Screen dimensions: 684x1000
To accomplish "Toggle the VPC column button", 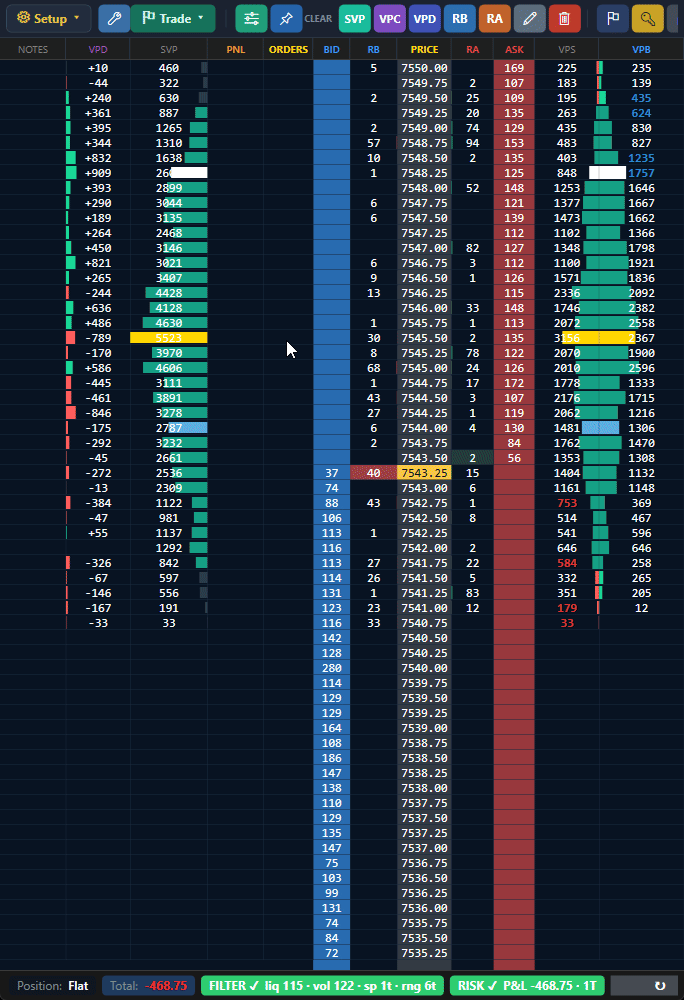I will (x=389, y=18).
